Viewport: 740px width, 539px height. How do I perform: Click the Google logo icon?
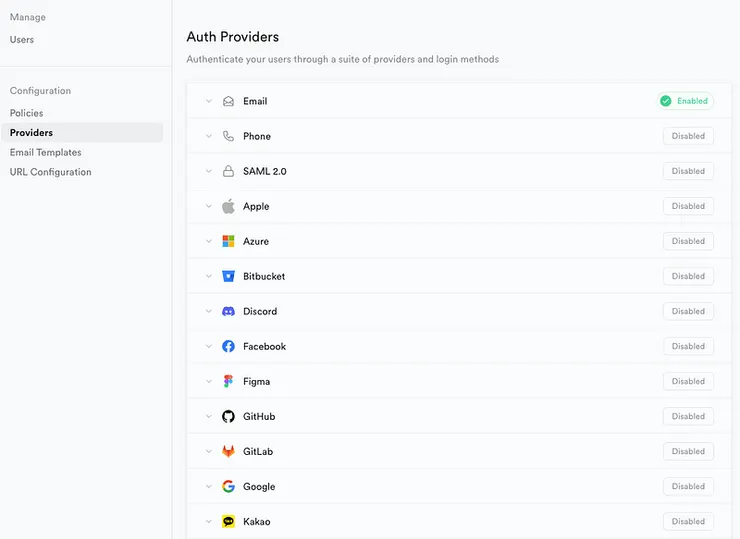pyautogui.click(x=228, y=486)
